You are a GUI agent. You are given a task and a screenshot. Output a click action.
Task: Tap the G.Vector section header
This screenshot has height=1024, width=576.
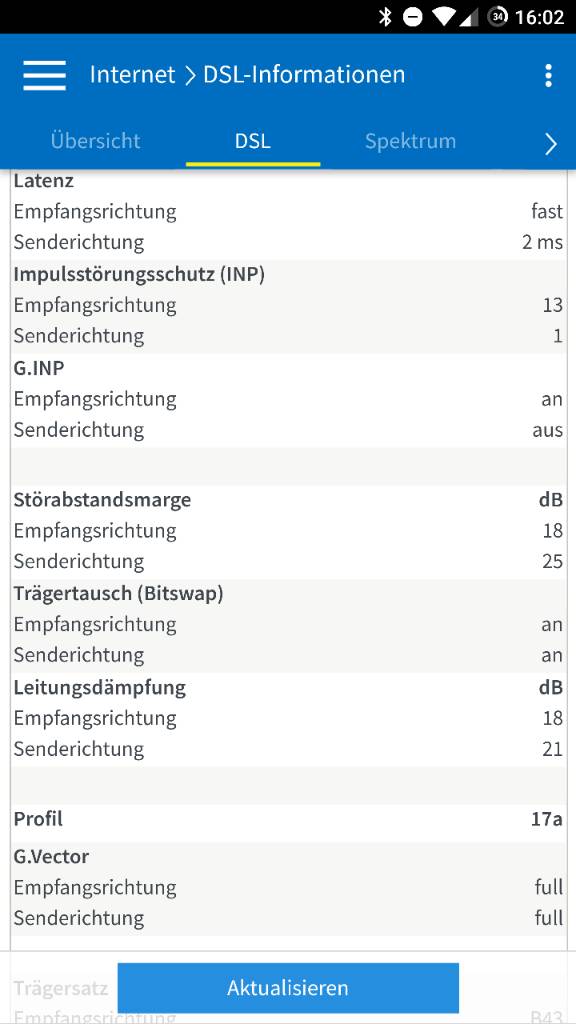44,856
